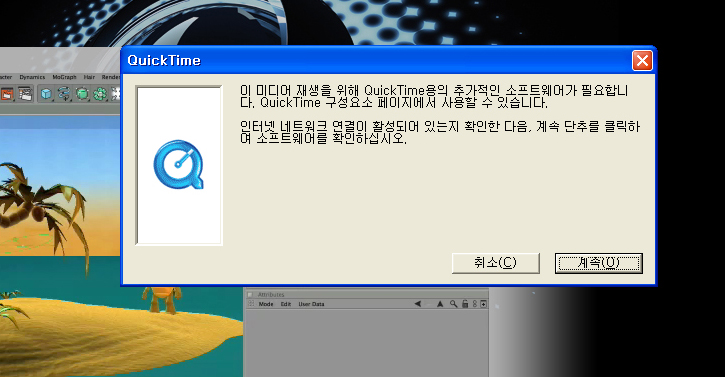
Task: Click the 취소(C) cancel button
Action: pyautogui.click(x=496, y=263)
